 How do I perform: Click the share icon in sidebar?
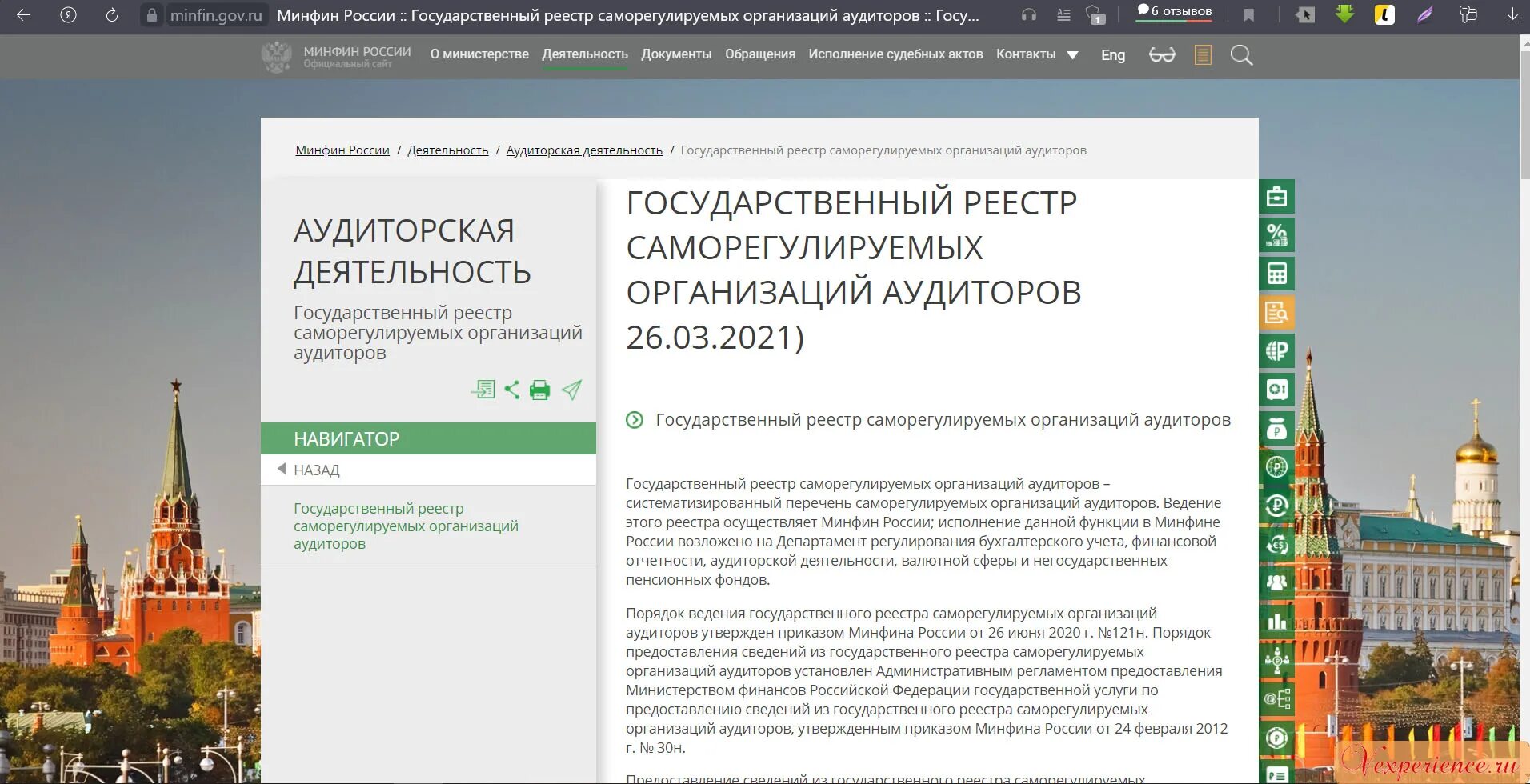pos(512,390)
